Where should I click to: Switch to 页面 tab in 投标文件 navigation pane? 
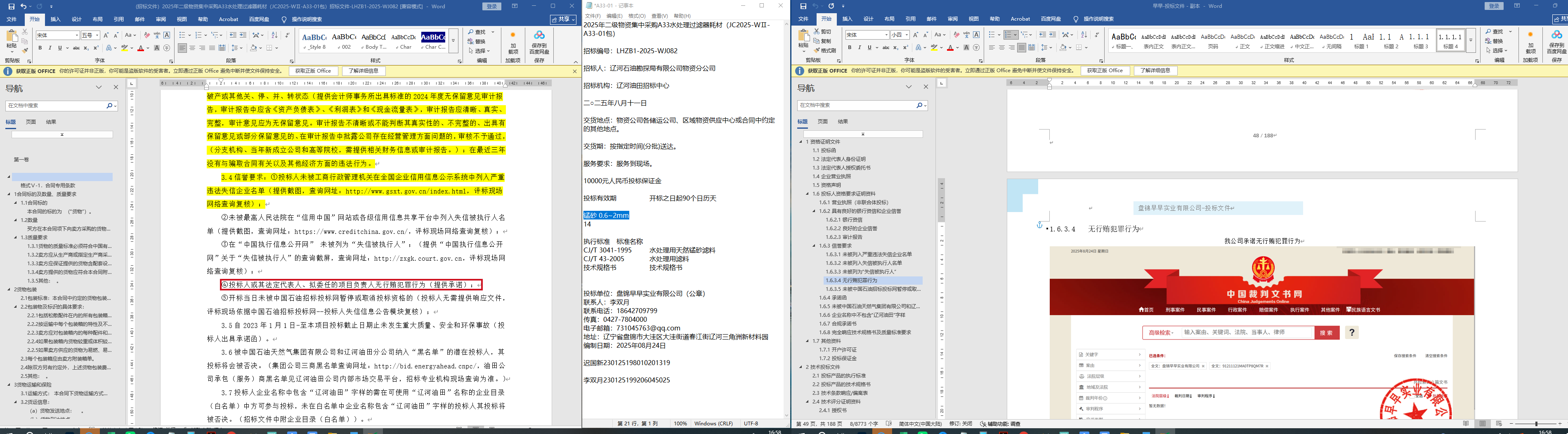point(823,122)
